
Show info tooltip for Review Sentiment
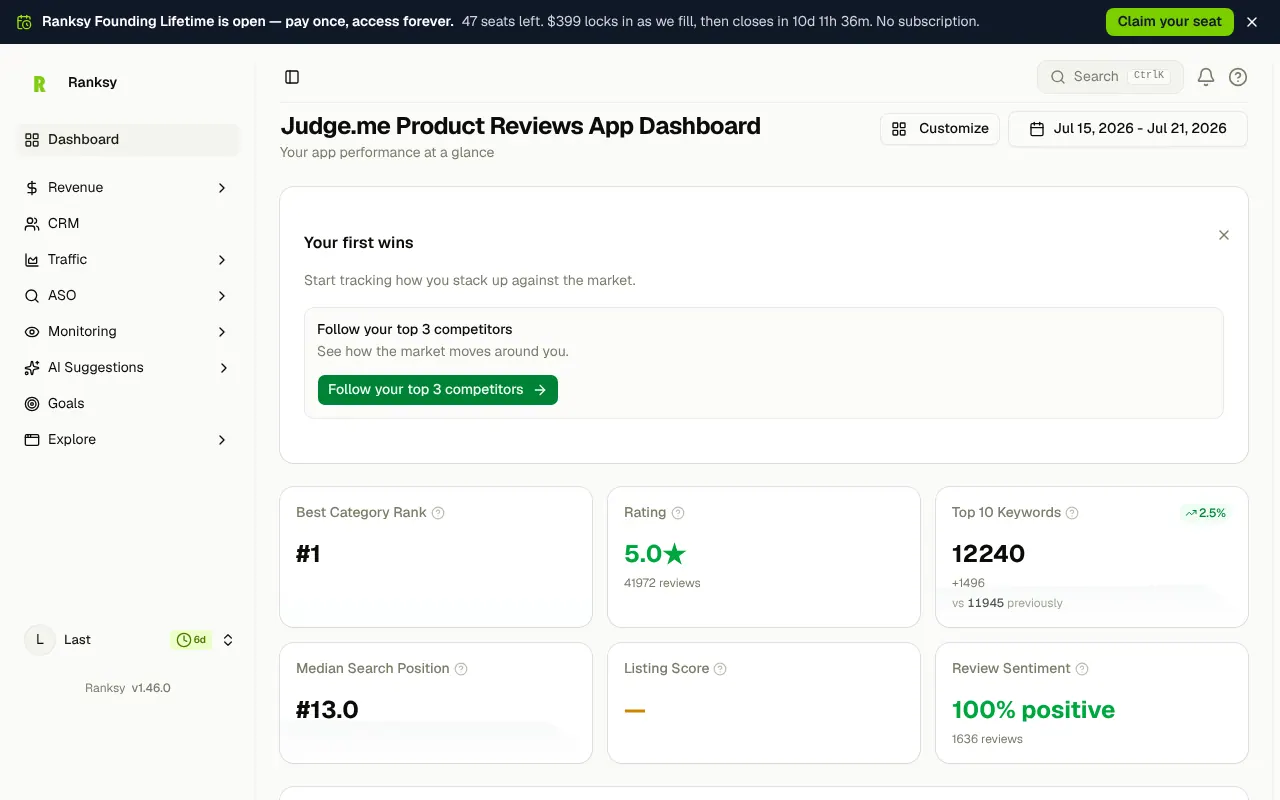[1082, 669]
